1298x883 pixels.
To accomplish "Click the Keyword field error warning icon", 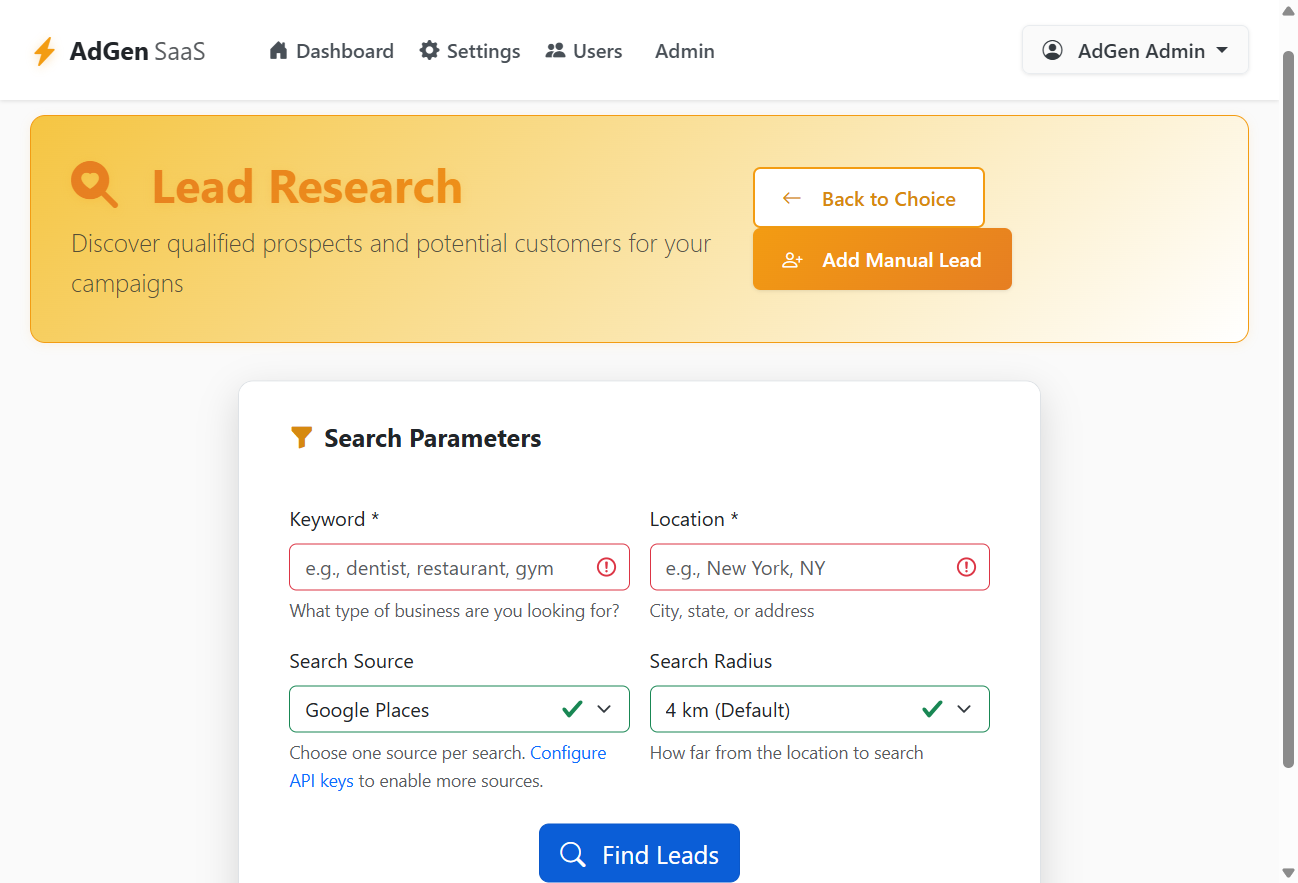I will [x=606, y=567].
